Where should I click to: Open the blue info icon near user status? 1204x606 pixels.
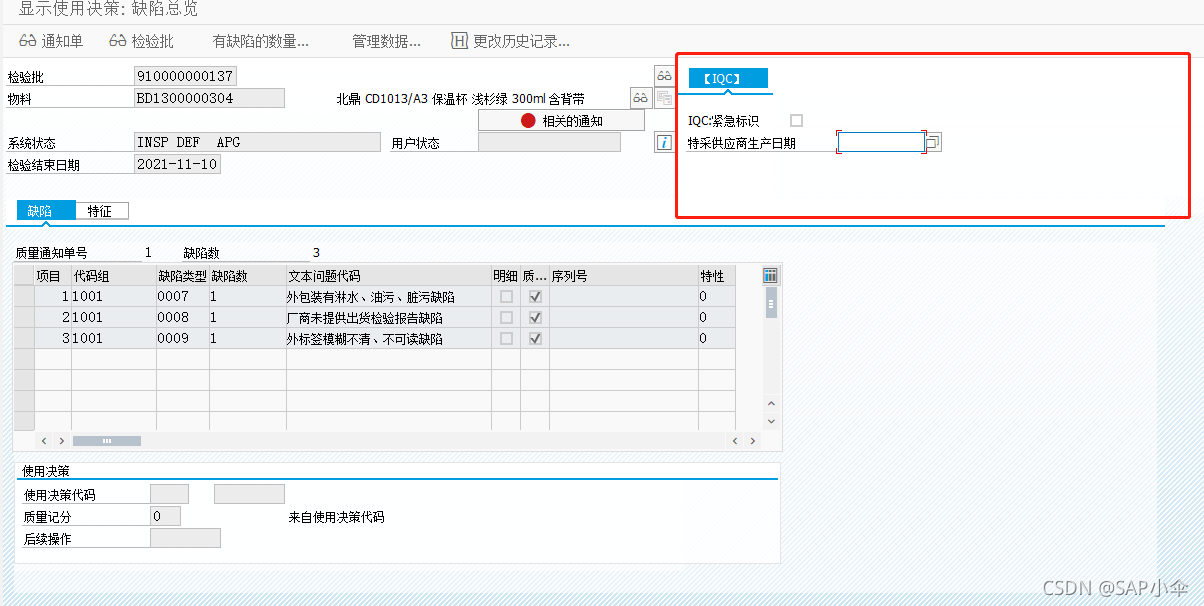[x=663, y=142]
